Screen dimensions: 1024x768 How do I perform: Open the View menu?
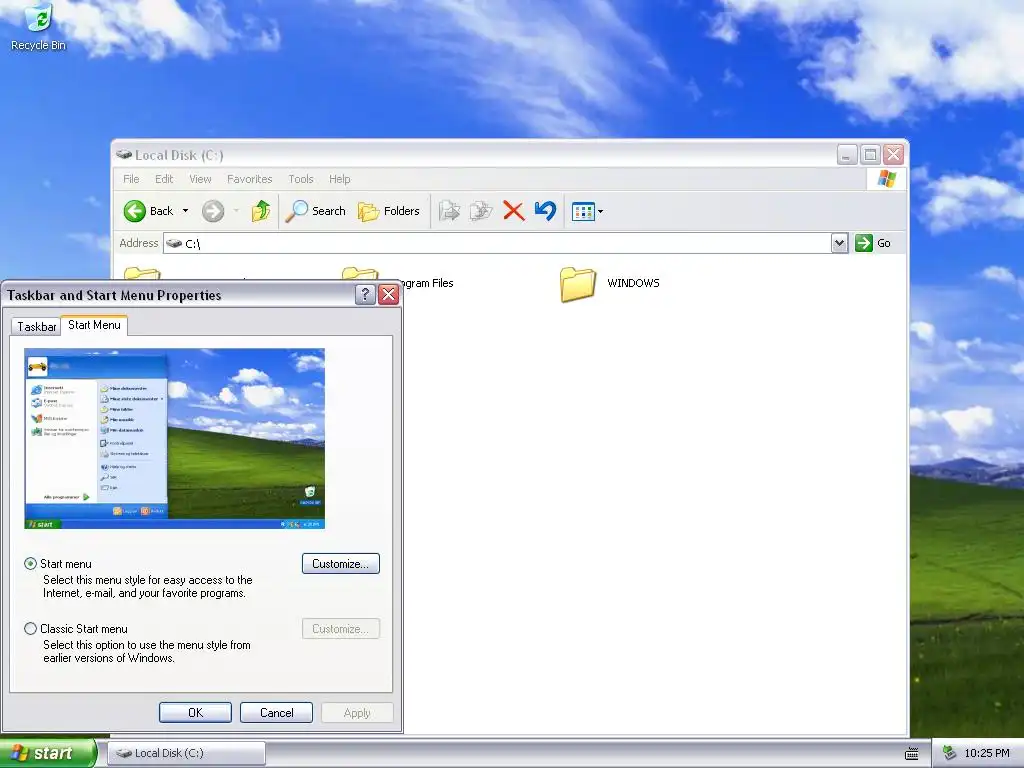tap(200, 179)
